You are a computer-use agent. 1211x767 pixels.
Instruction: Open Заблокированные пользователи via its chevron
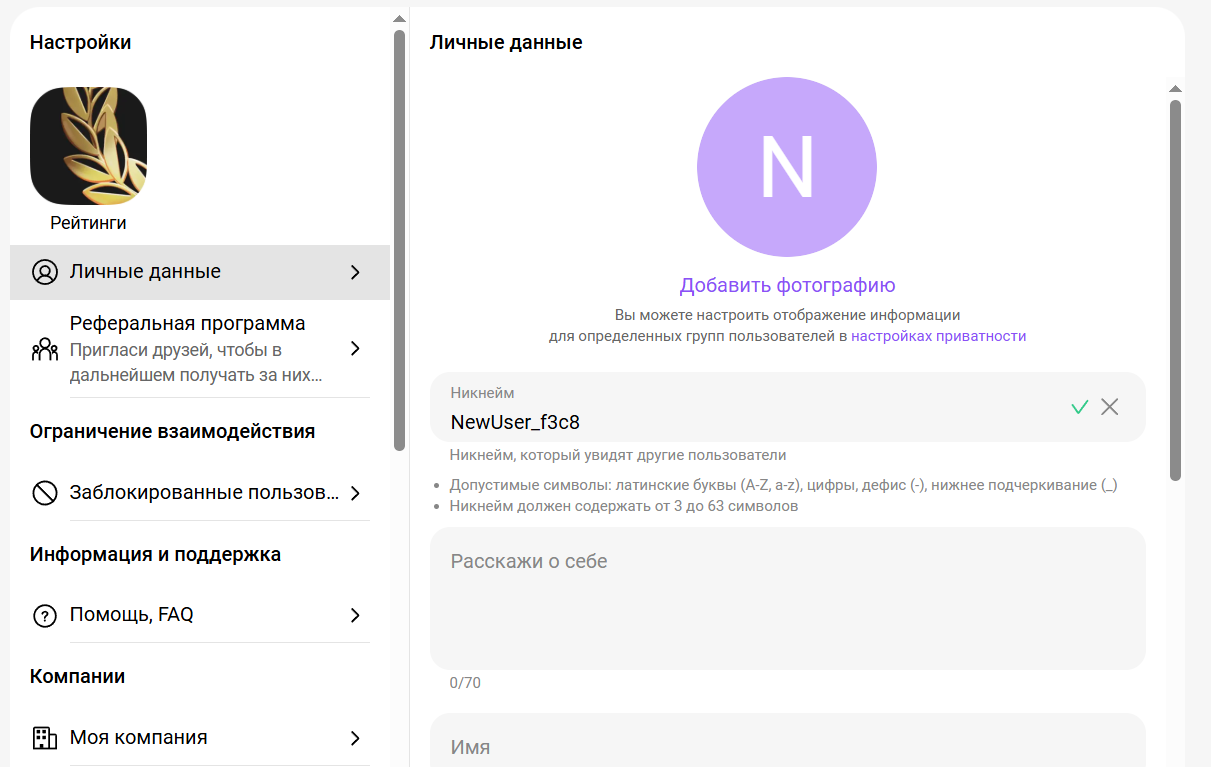355,493
